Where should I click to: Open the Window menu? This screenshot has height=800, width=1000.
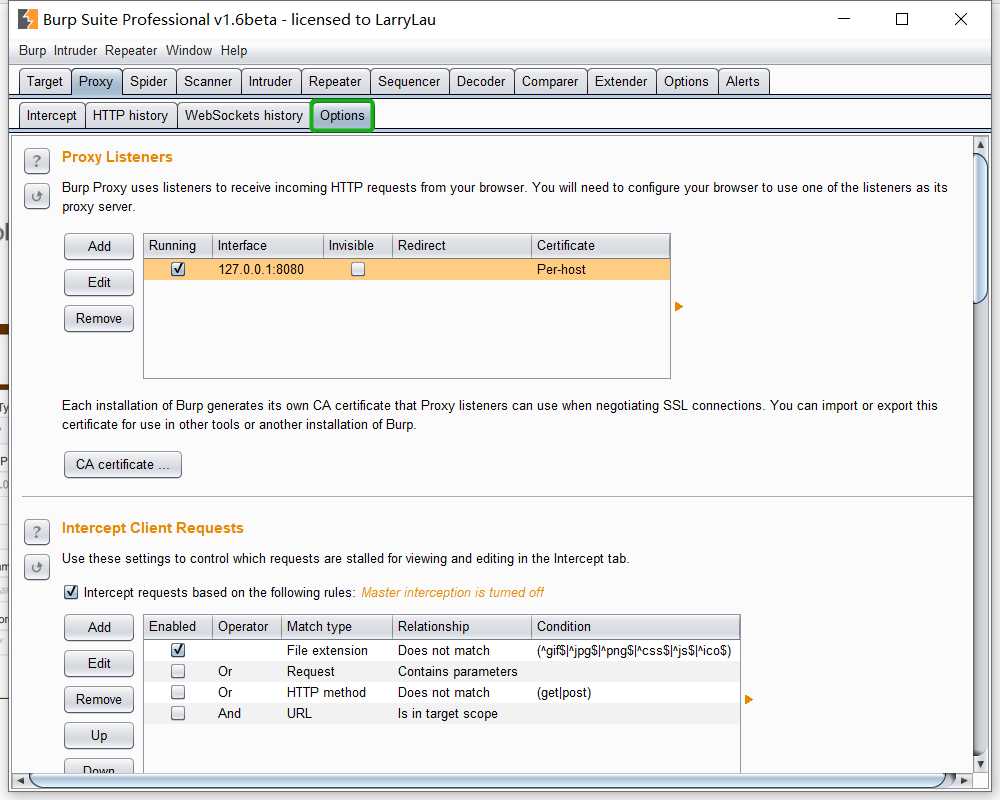pyautogui.click(x=189, y=50)
